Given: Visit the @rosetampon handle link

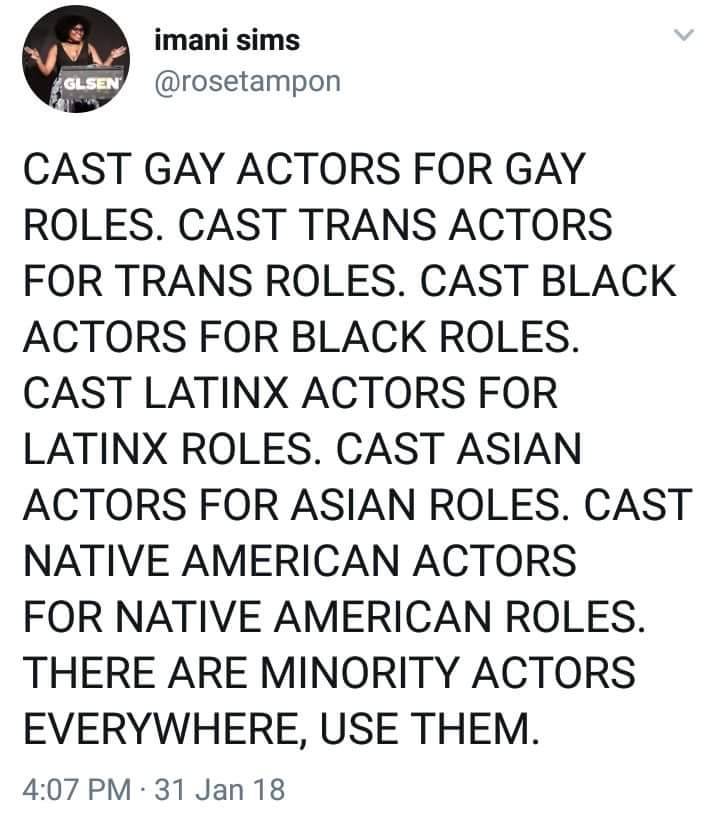Looking at the screenshot, I should coord(247,82).
